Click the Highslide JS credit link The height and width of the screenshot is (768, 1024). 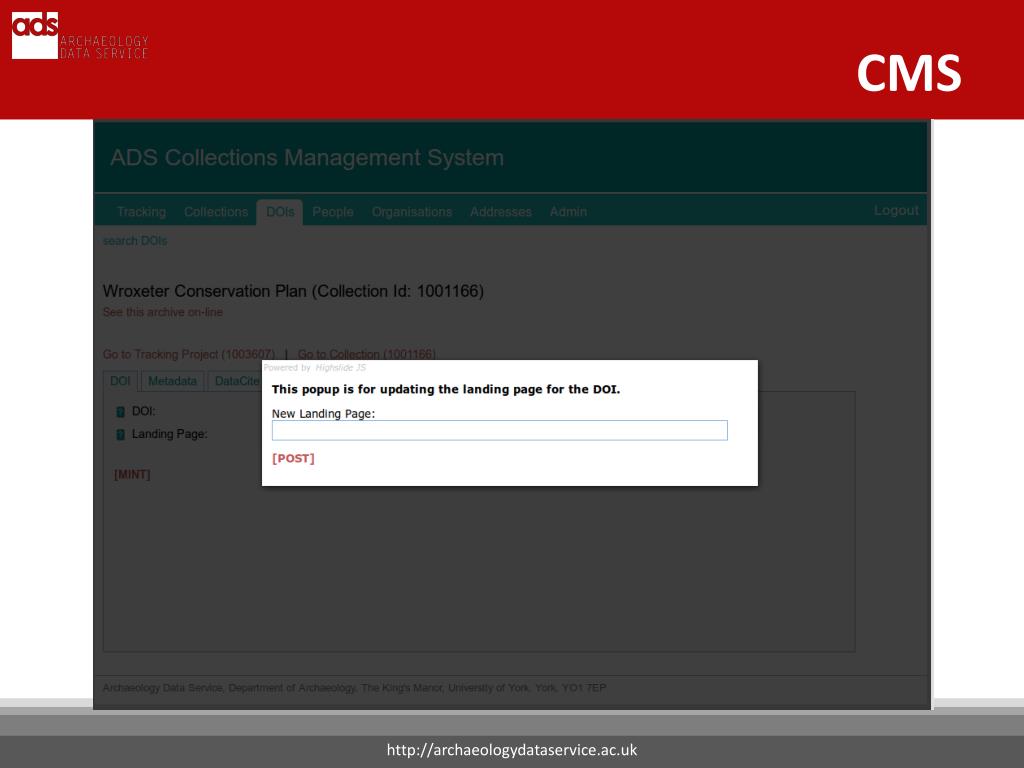point(340,368)
